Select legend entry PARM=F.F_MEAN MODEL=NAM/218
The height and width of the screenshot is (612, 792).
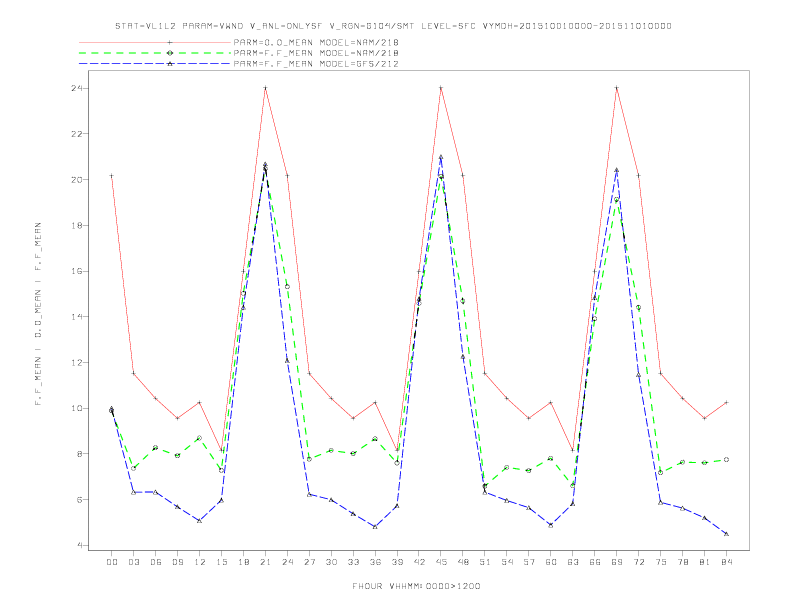[316, 53]
